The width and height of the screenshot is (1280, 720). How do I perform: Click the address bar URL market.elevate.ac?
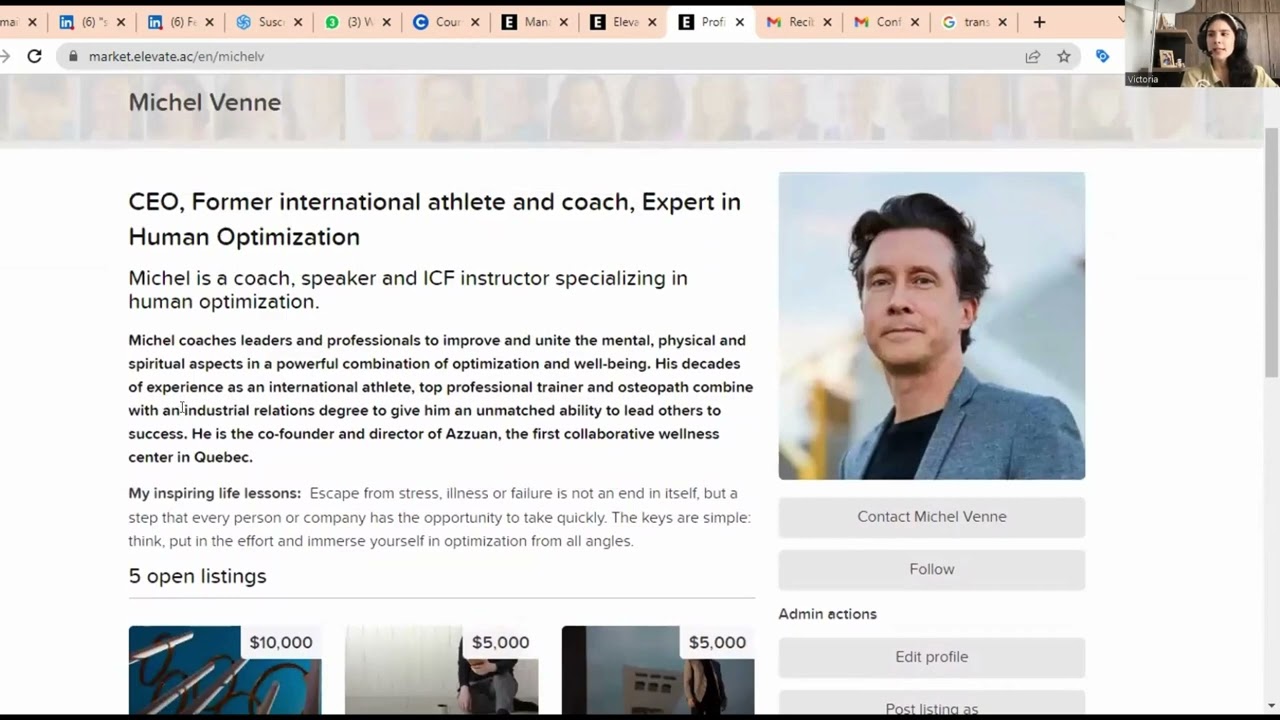(176, 57)
